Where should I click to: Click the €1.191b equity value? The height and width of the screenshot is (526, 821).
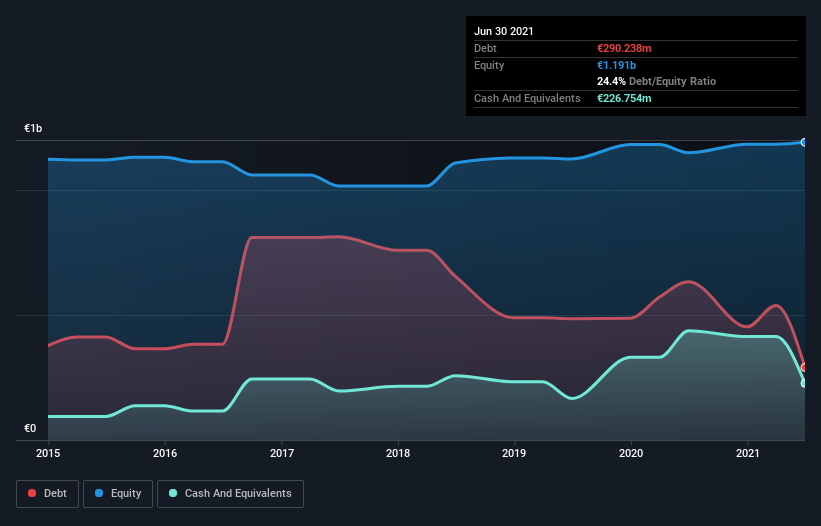click(x=616, y=65)
